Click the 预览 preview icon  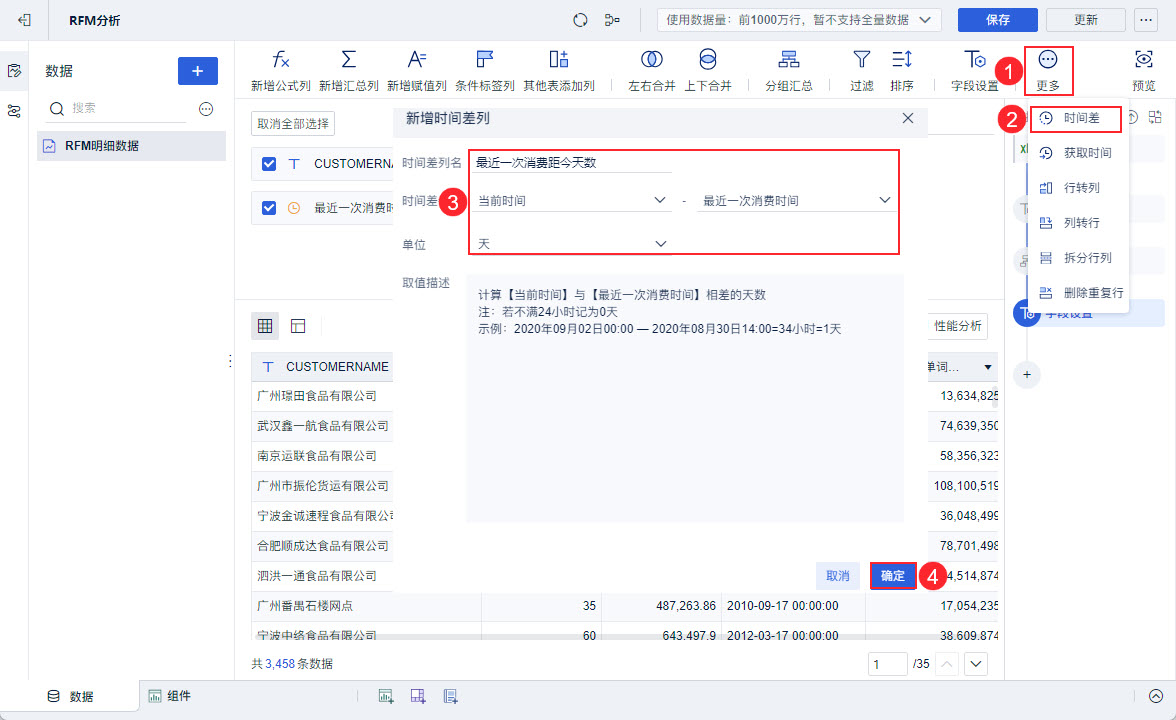(1143, 59)
